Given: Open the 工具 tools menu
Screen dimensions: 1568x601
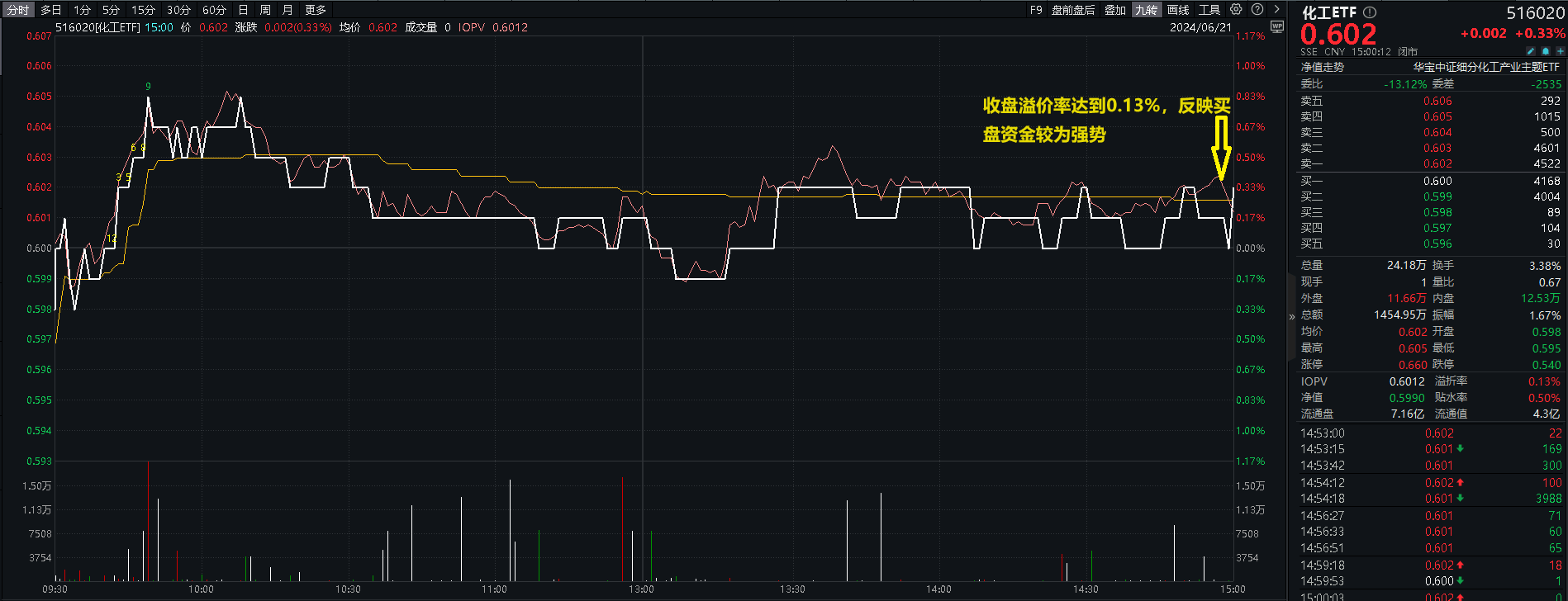Looking at the screenshot, I should (x=1209, y=10).
